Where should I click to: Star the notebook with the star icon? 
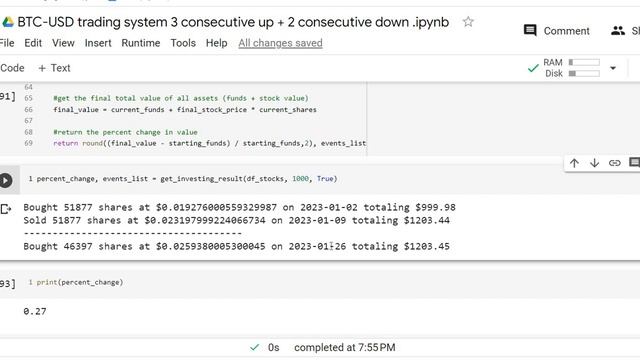coord(468,22)
